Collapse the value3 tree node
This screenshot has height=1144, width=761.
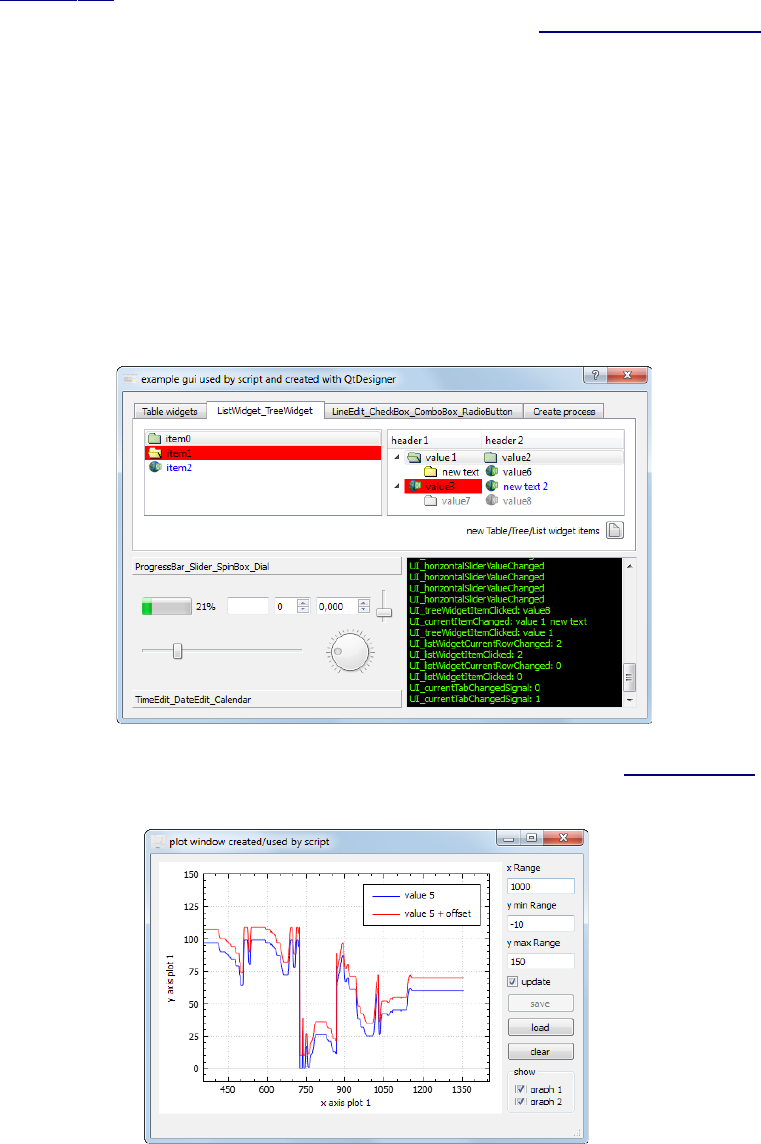(x=397, y=486)
